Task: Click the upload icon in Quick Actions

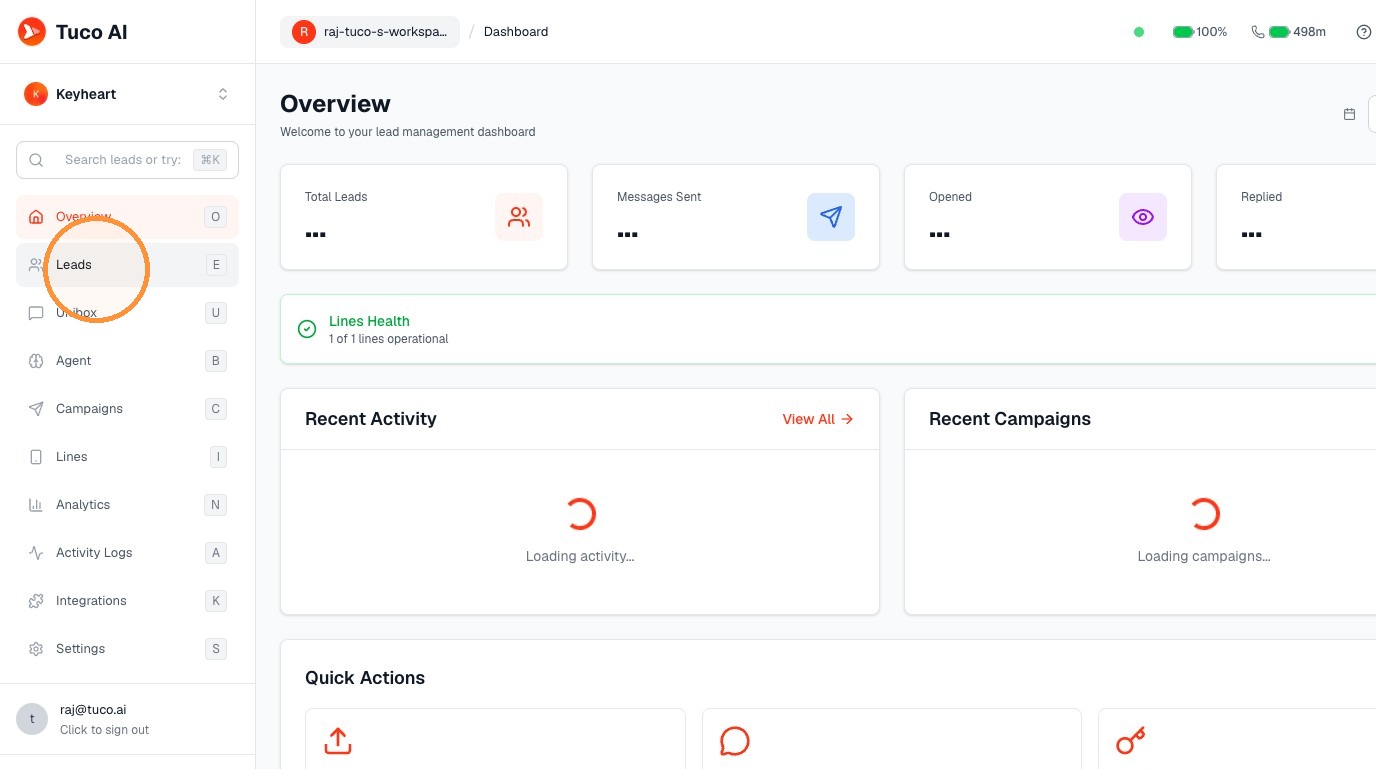Action: (x=338, y=741)
